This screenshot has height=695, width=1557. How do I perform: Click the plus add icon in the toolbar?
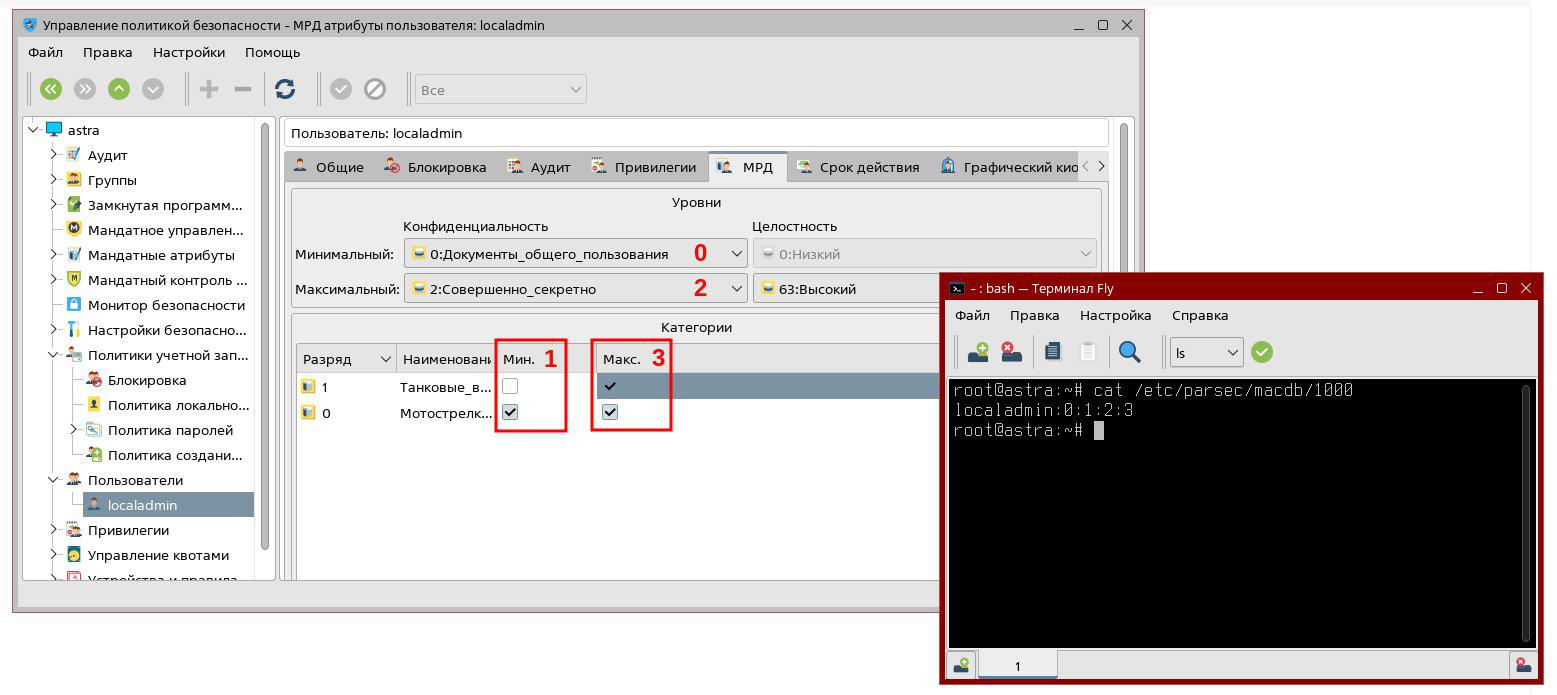click(209, 90)
